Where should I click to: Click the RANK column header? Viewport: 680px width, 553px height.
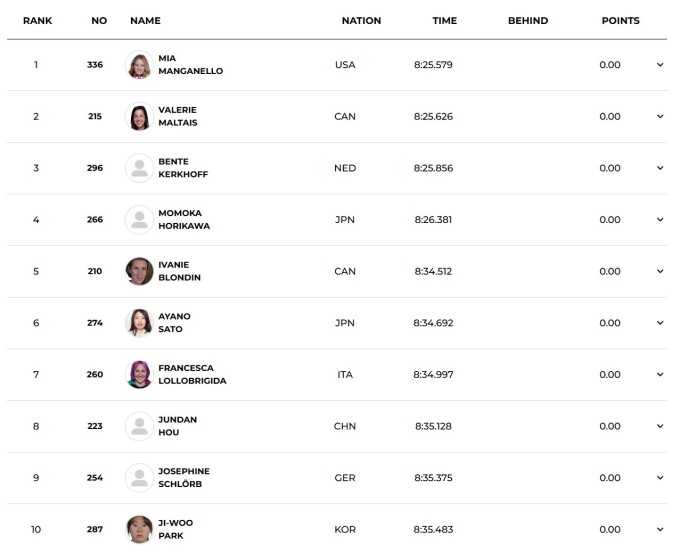[37, 21]
